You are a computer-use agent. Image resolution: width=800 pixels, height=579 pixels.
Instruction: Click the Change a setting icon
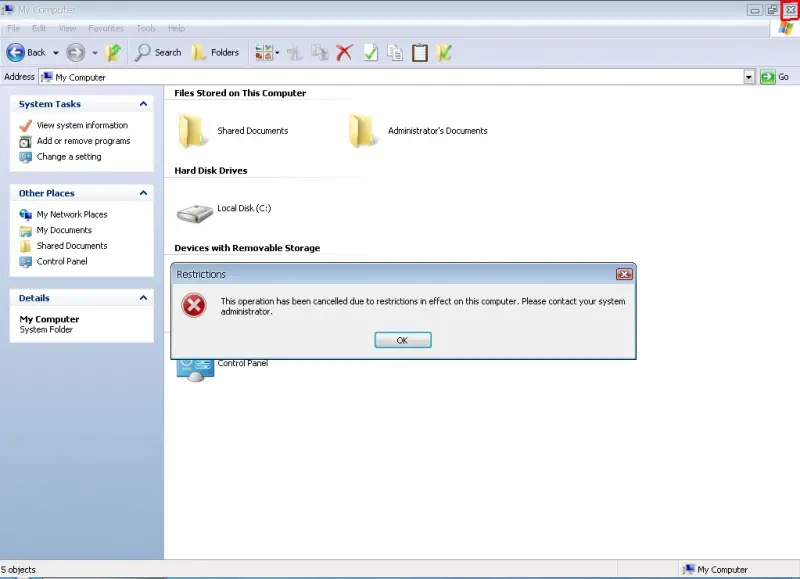point(25,157)
